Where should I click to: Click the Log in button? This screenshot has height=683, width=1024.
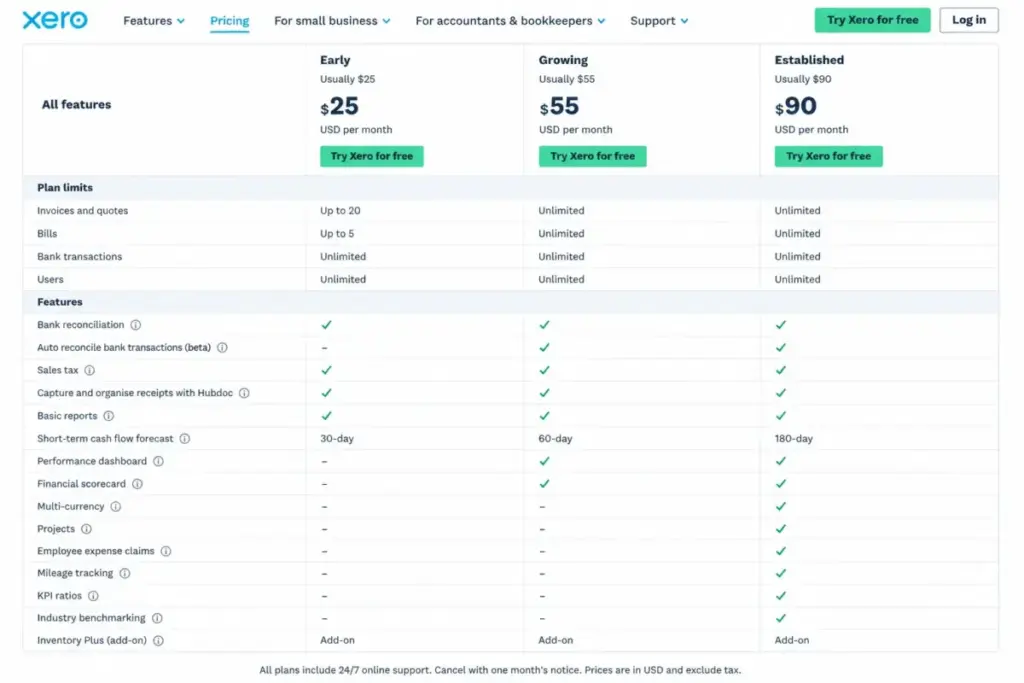click(968, 20)
